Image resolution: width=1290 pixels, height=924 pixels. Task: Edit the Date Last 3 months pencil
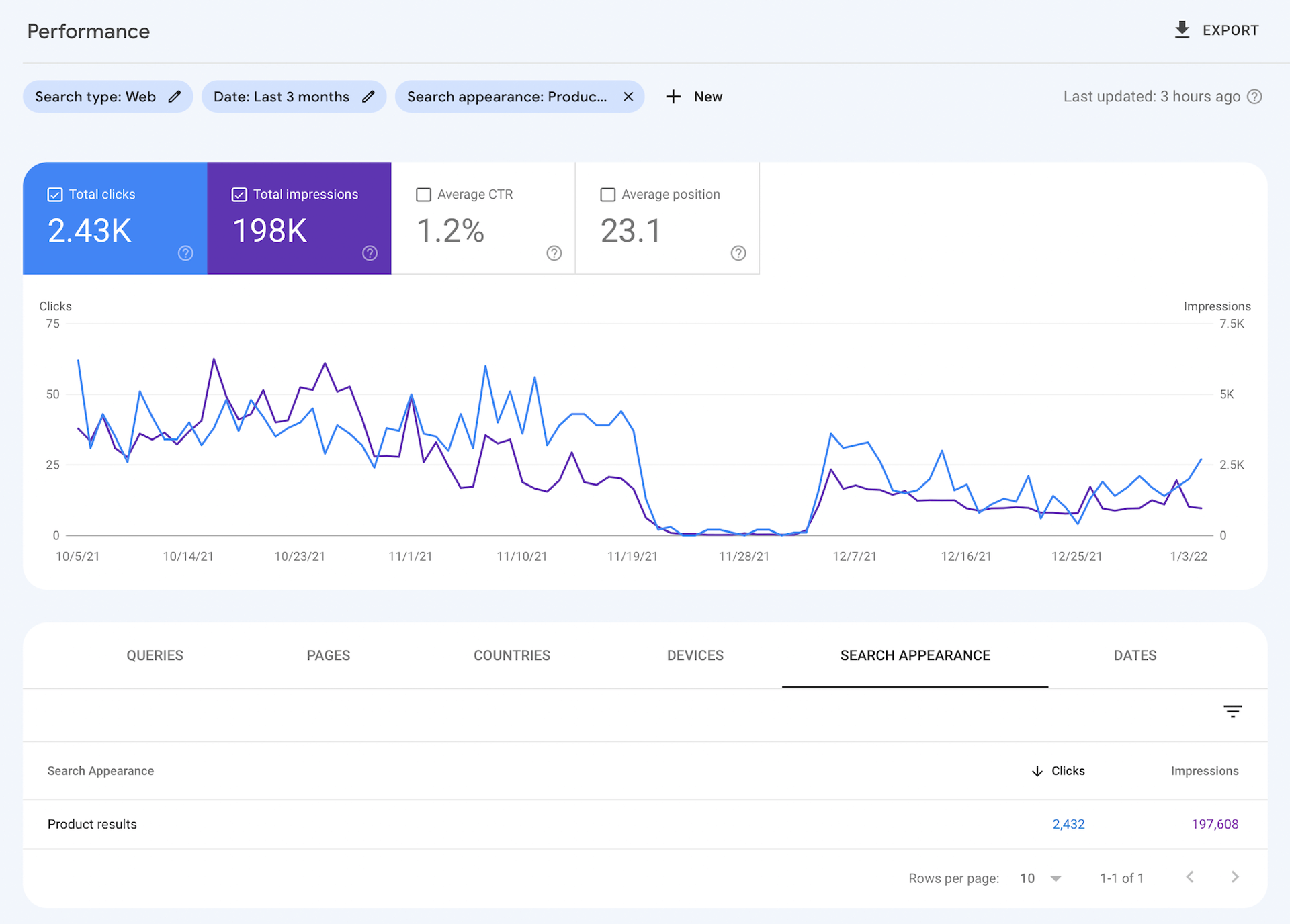click(x=368, y=97)
